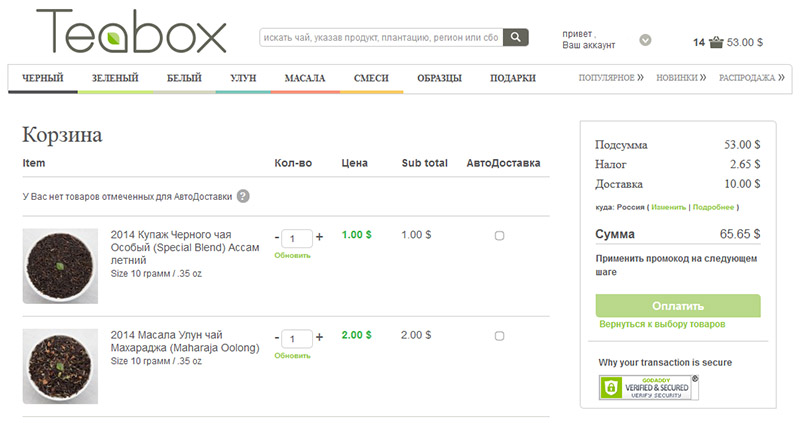This screenshot has height=423, width=800.
Task: Click the 53.00 $ cart total in header
Action: click(745, 42)
